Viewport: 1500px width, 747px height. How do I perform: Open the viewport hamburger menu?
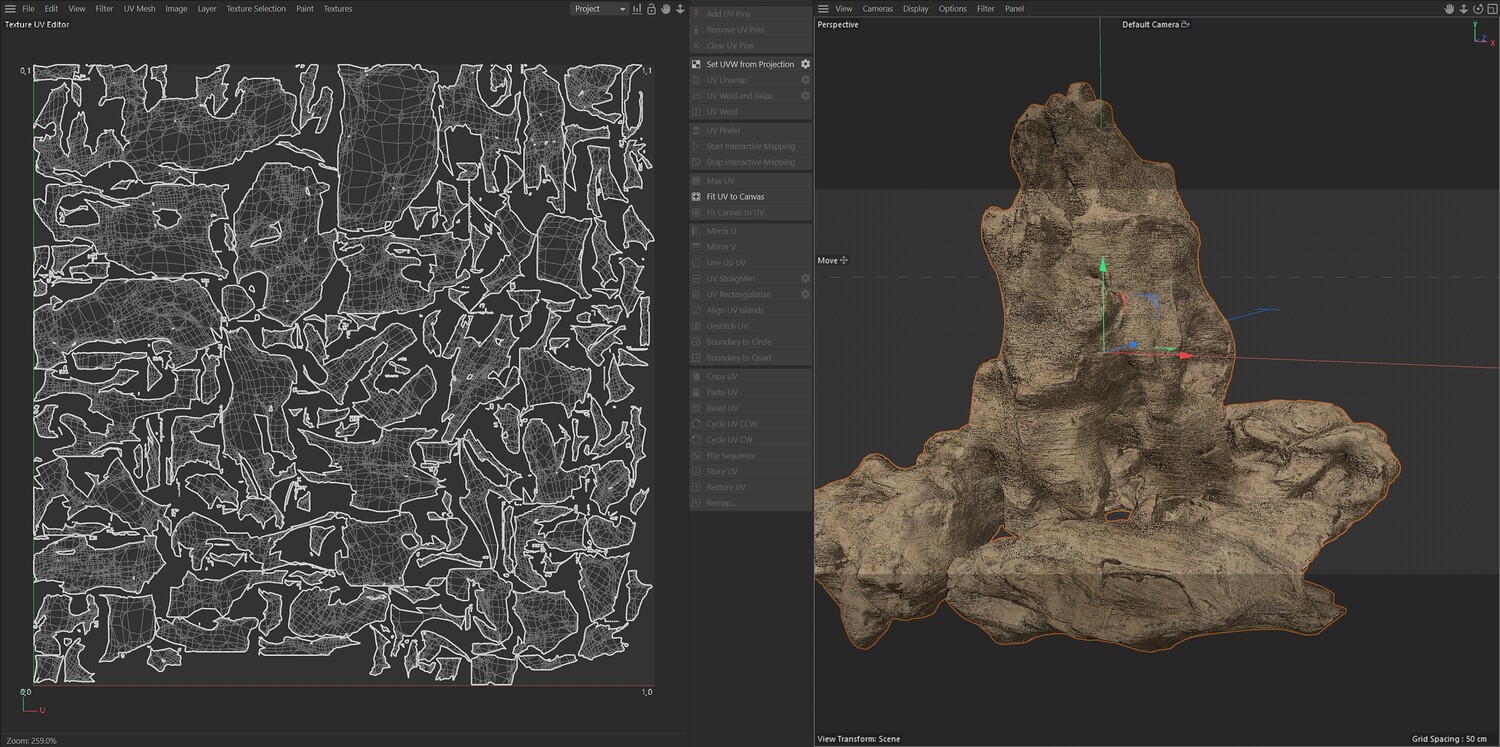[x=823, y=9]
